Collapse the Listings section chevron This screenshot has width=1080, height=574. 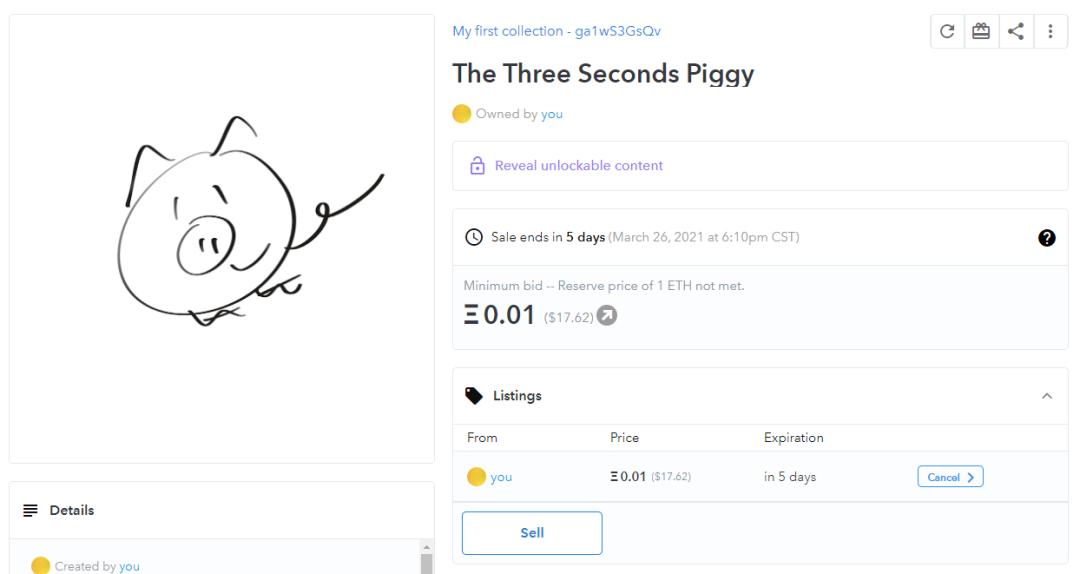pos(1047,397)
